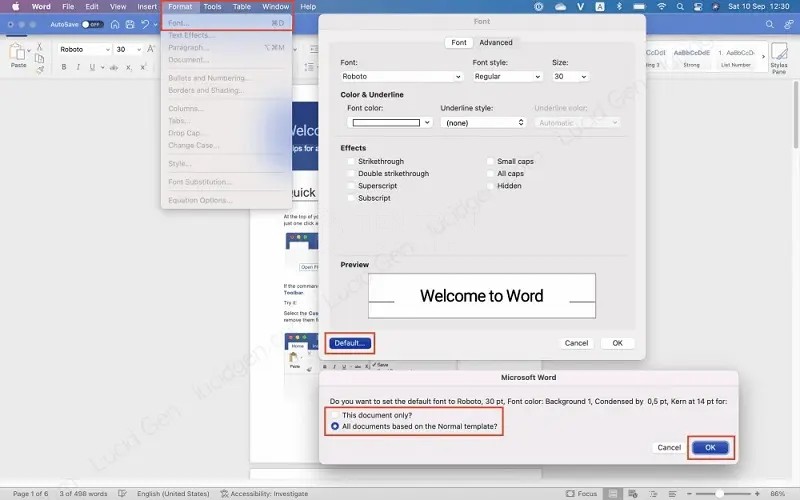The image size is (800, 500).
Task: Click the Bold formatting icon
Action: (64, 67)
